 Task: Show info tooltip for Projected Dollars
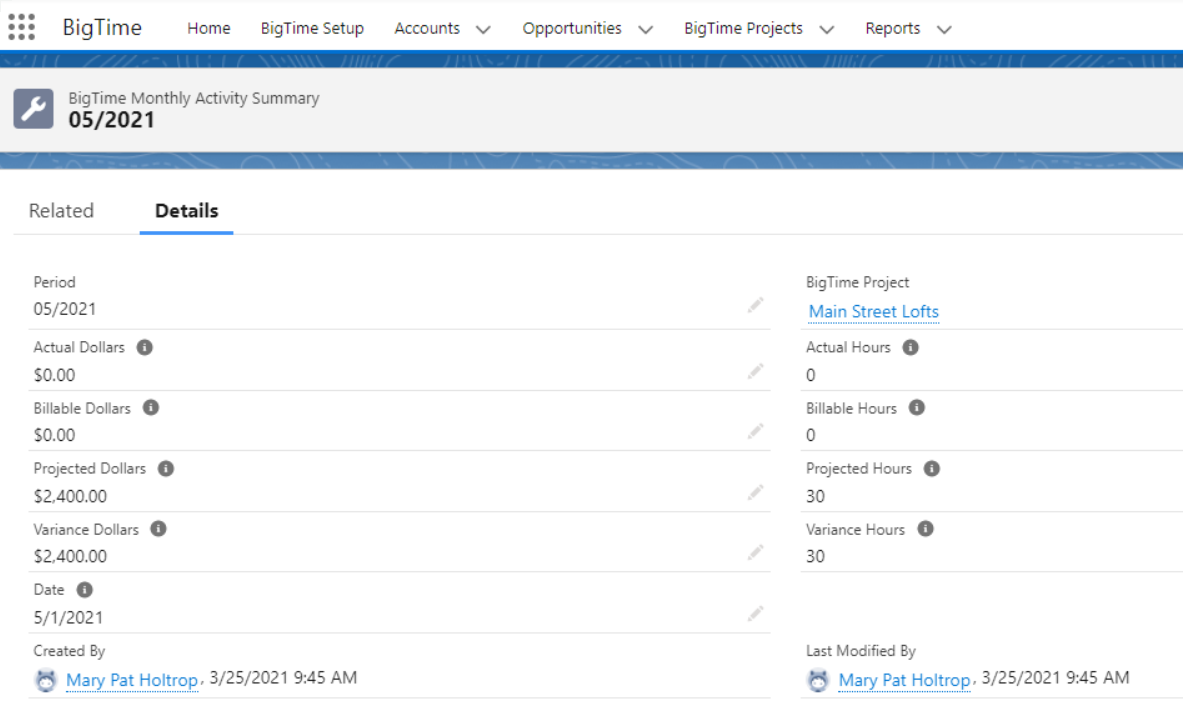pos(166,468)
